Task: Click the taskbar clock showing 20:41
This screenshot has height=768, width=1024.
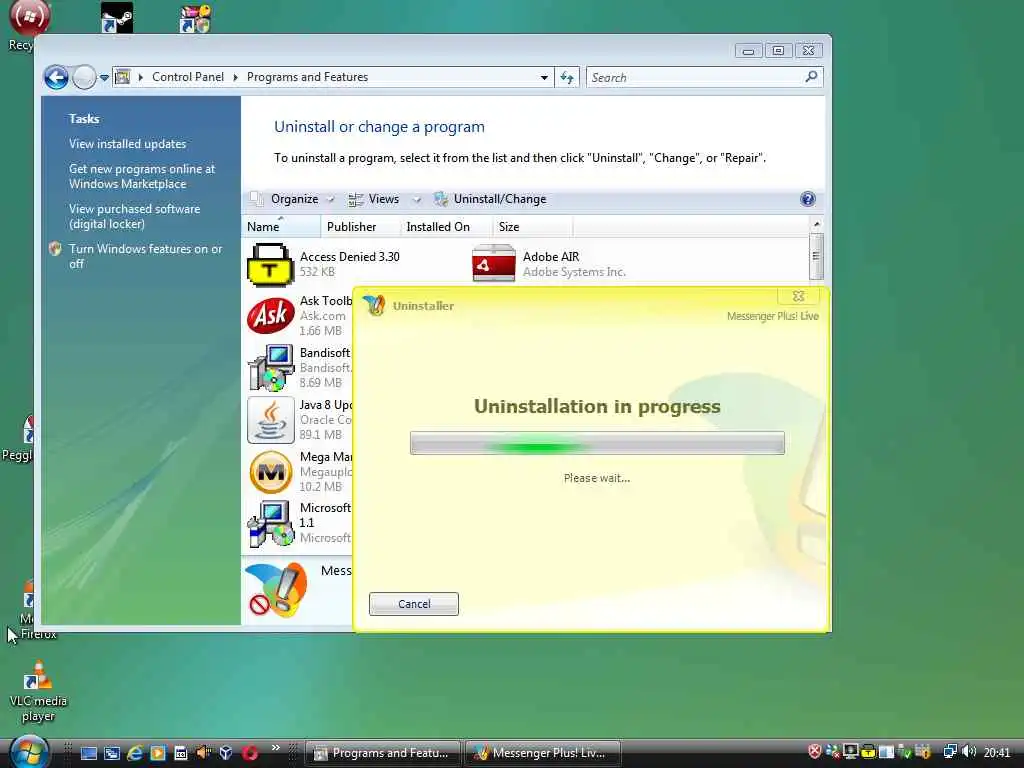Action: [997, 753]
